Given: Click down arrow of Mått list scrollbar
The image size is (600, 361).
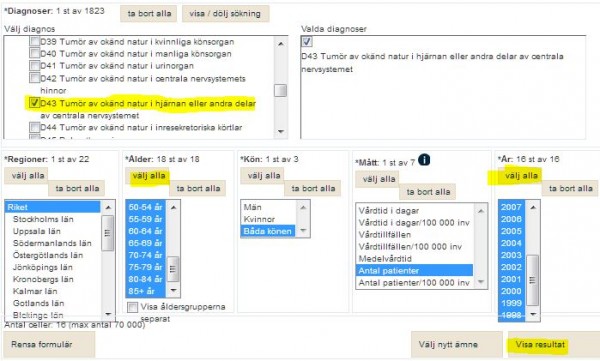Looking at the screenshot, I should click(481, 282).
